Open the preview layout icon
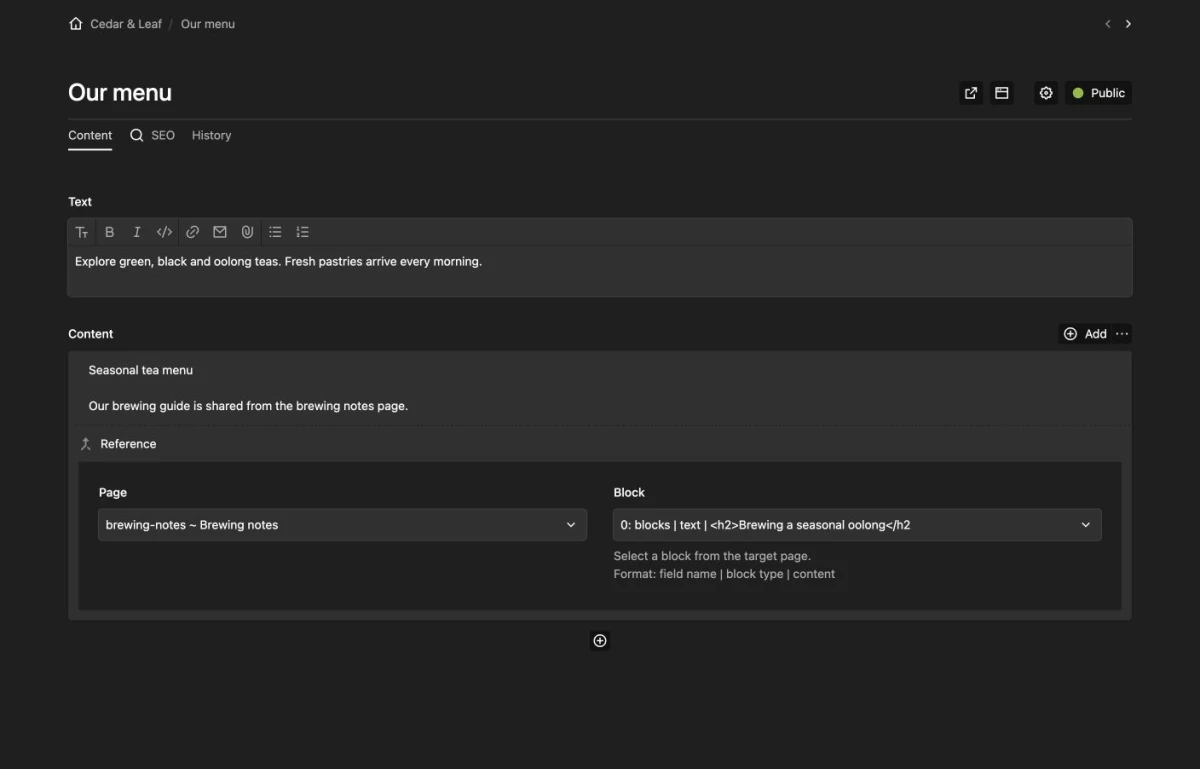Viewport: 1200px width, 769px height. 1001,93
